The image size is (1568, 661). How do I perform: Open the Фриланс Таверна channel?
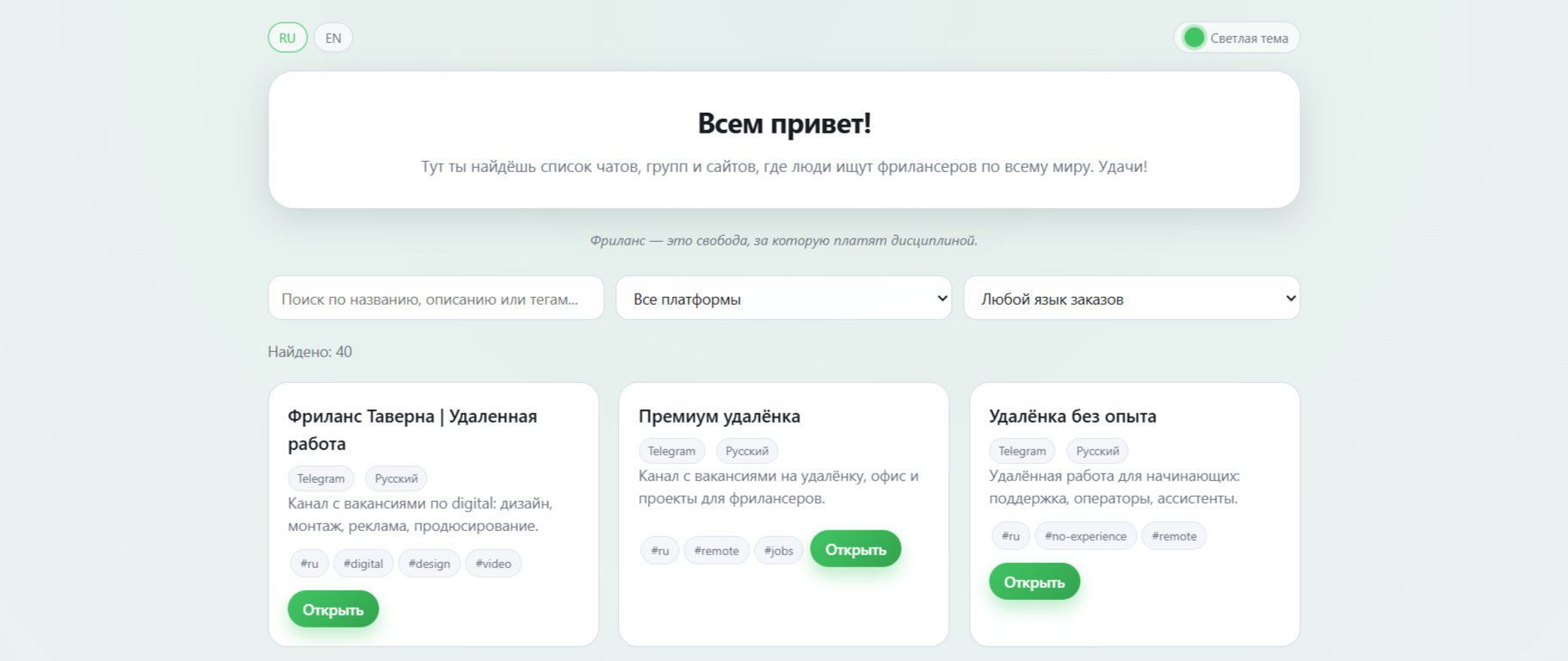tap(333, 608)
